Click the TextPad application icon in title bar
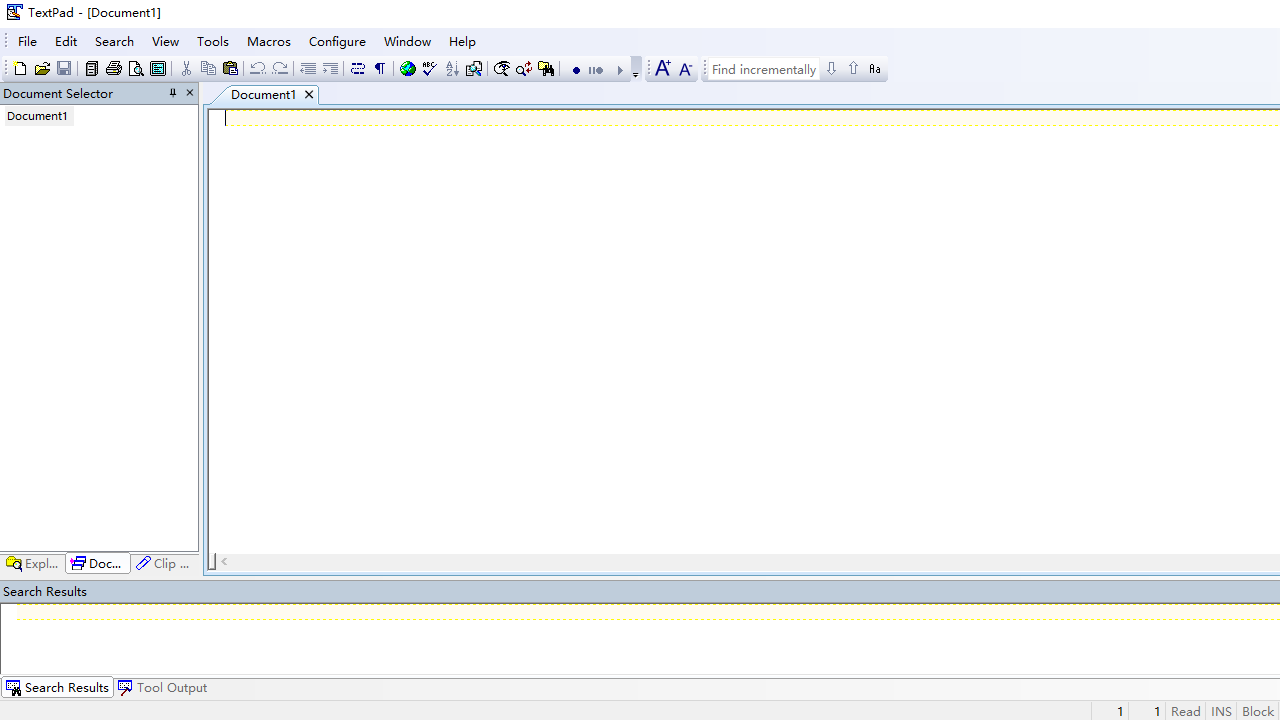Screen dimensions: 1280x720 [x=14, y=12]
